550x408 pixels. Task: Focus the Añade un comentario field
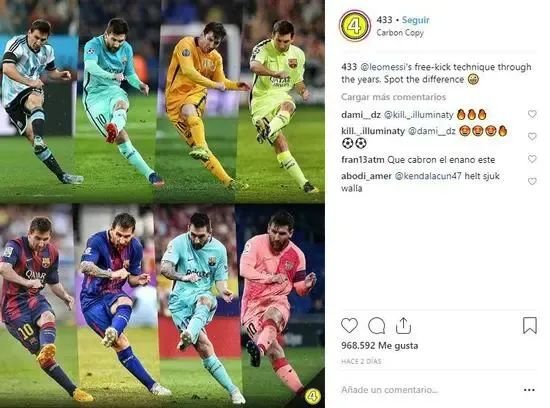430,390
